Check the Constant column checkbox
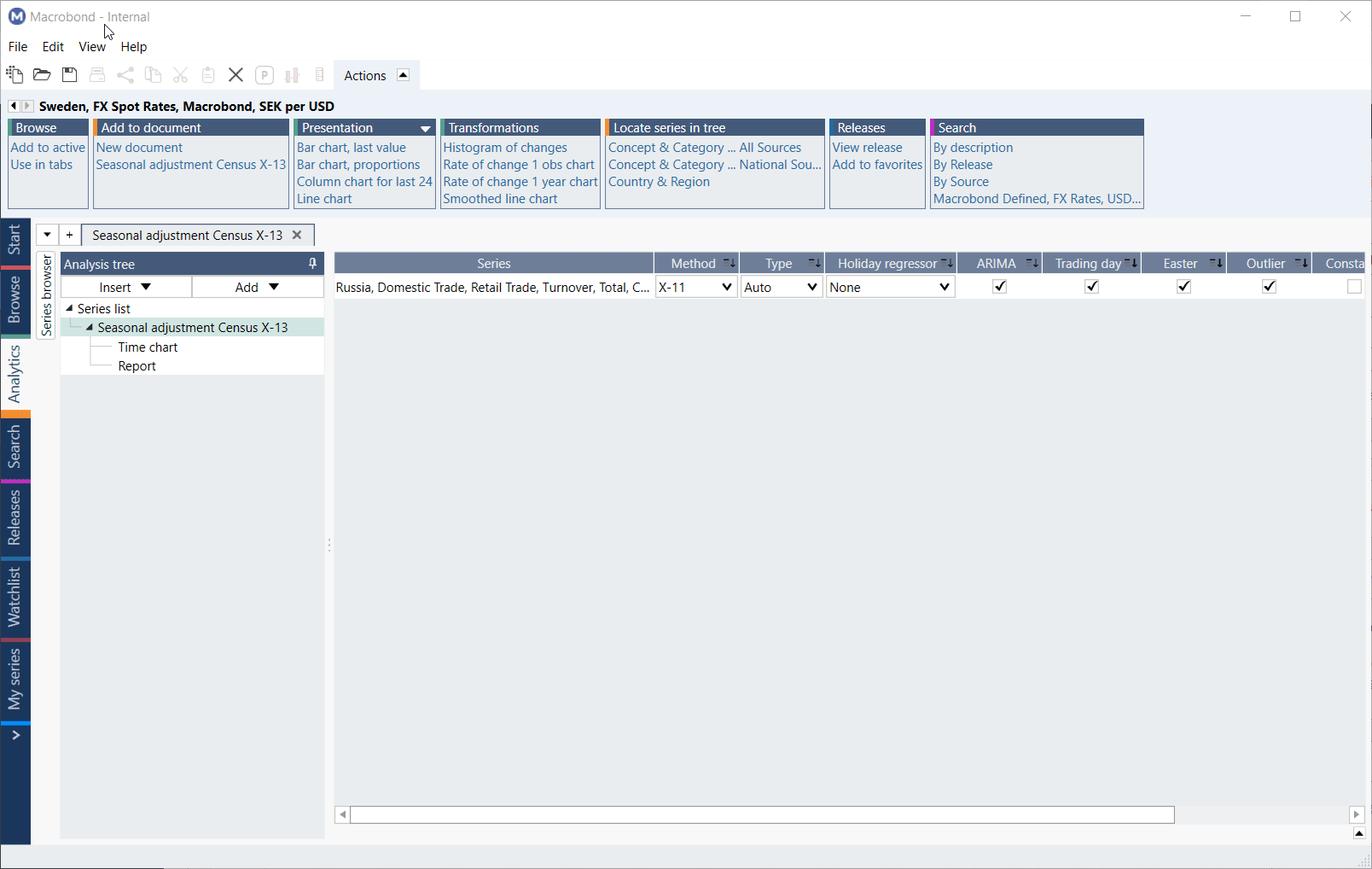This screenshot has height=869, width=1372. [x=1354, y=287]
